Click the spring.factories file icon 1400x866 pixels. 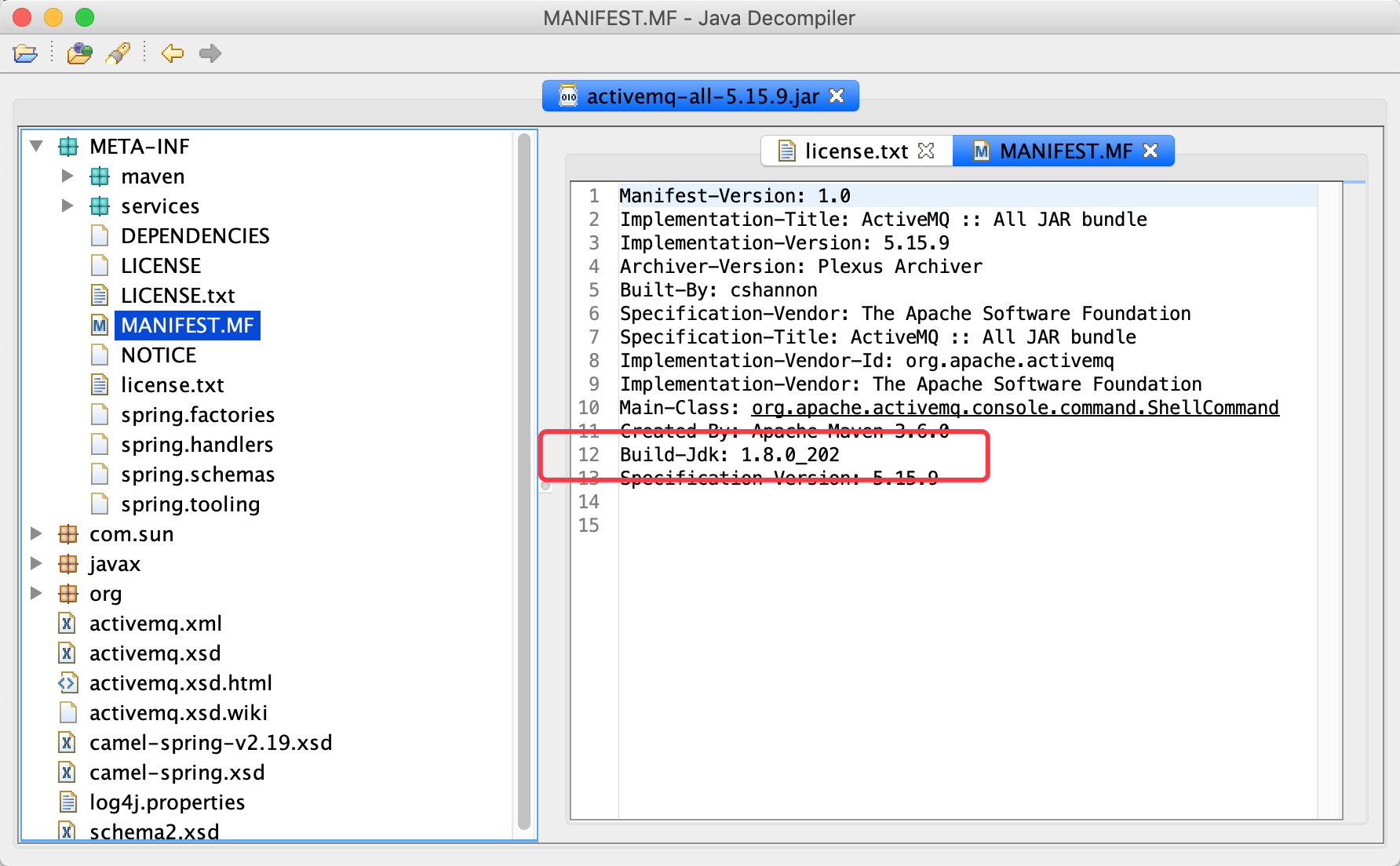click(100, 415)
